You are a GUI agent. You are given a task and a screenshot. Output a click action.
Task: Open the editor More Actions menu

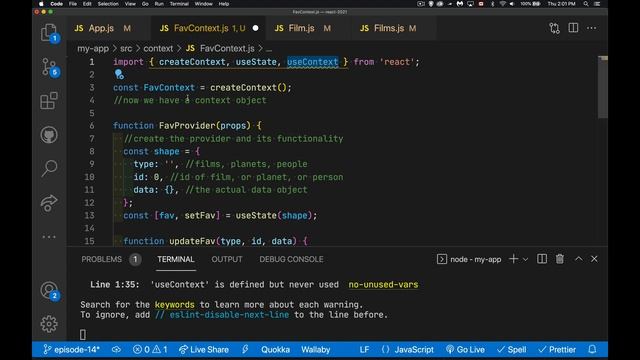coord(591,28)
